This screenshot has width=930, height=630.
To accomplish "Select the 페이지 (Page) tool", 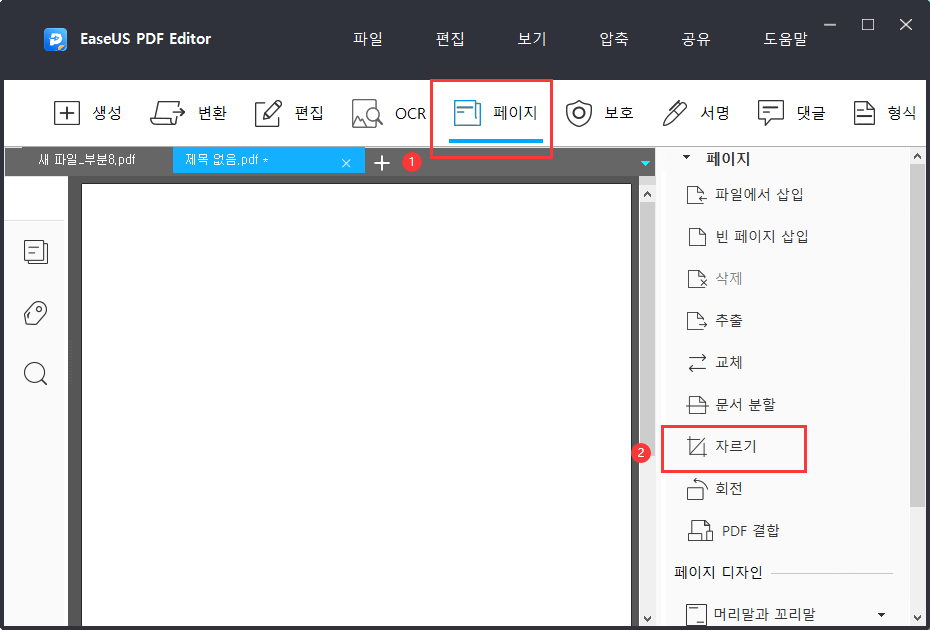I will pos(490,113).
